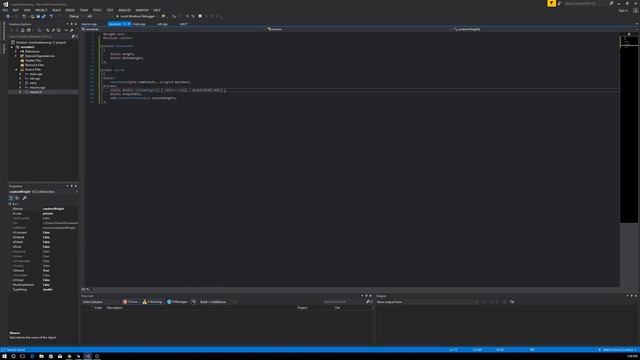Click the TypeString value double in Properties
640x360 pixels.
48,289
